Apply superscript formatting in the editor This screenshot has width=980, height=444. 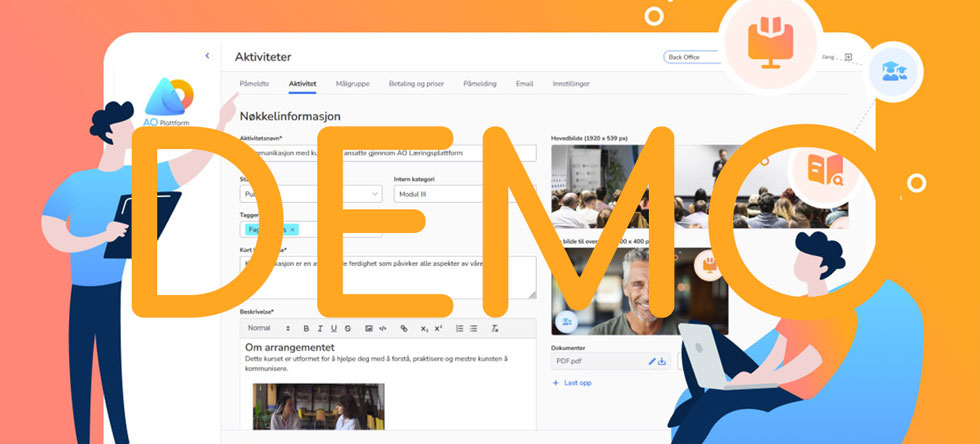click(x=438, y=328)
